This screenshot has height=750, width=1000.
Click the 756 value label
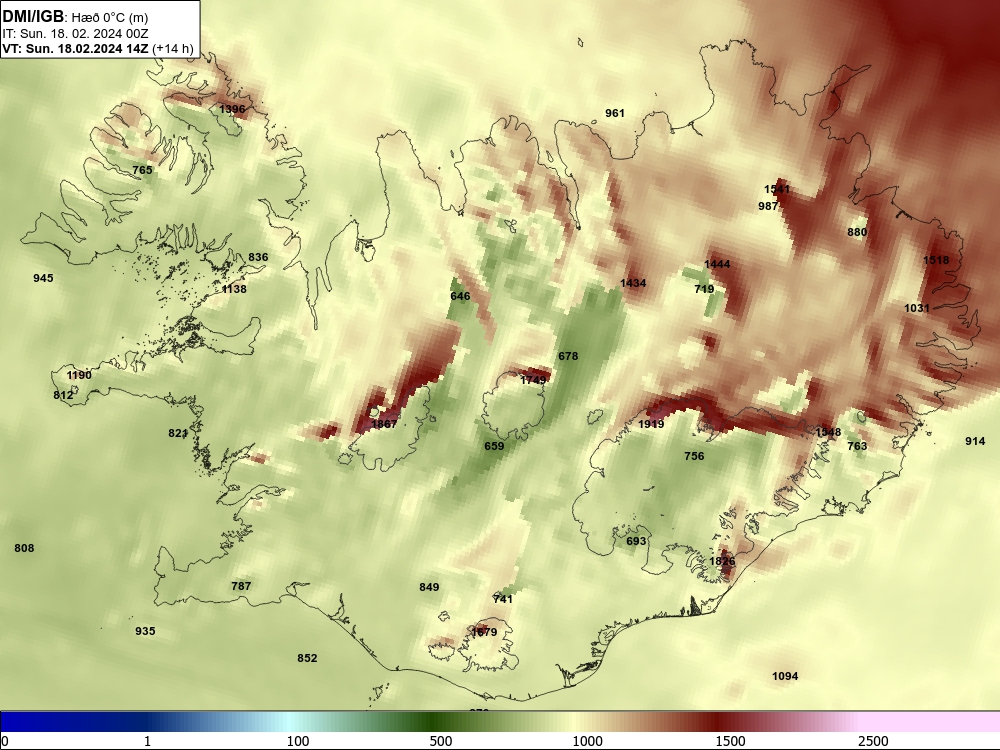click(695, 456)
